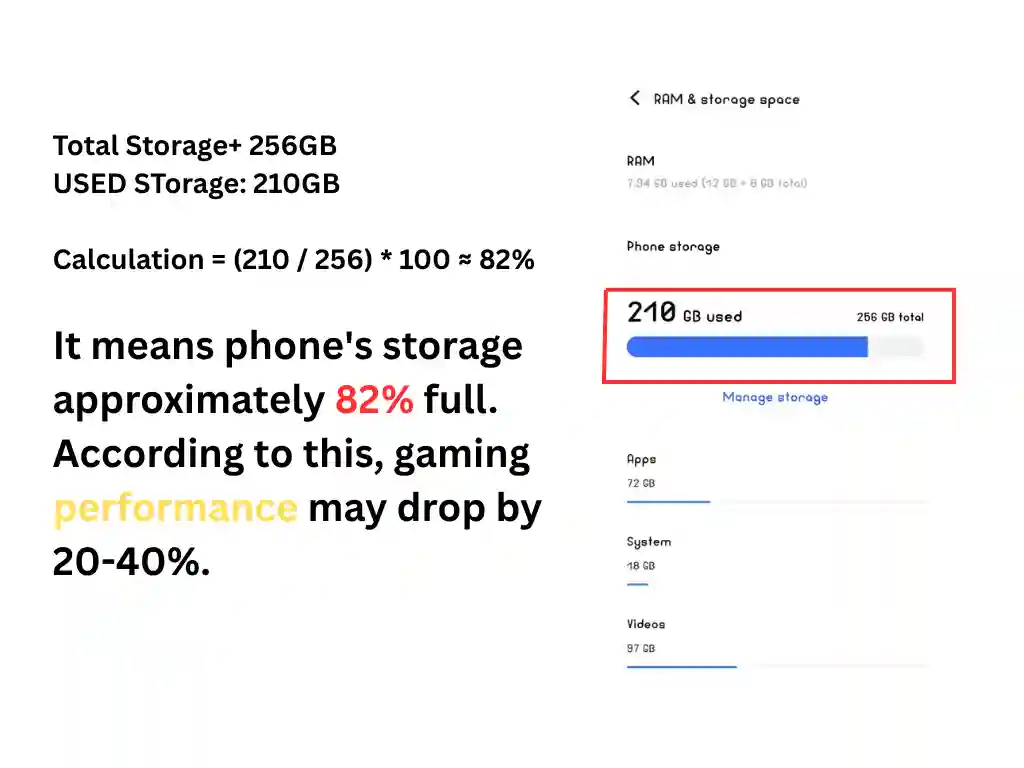Select the Apps storage category
1024x768 pixels.
[641, 460]
